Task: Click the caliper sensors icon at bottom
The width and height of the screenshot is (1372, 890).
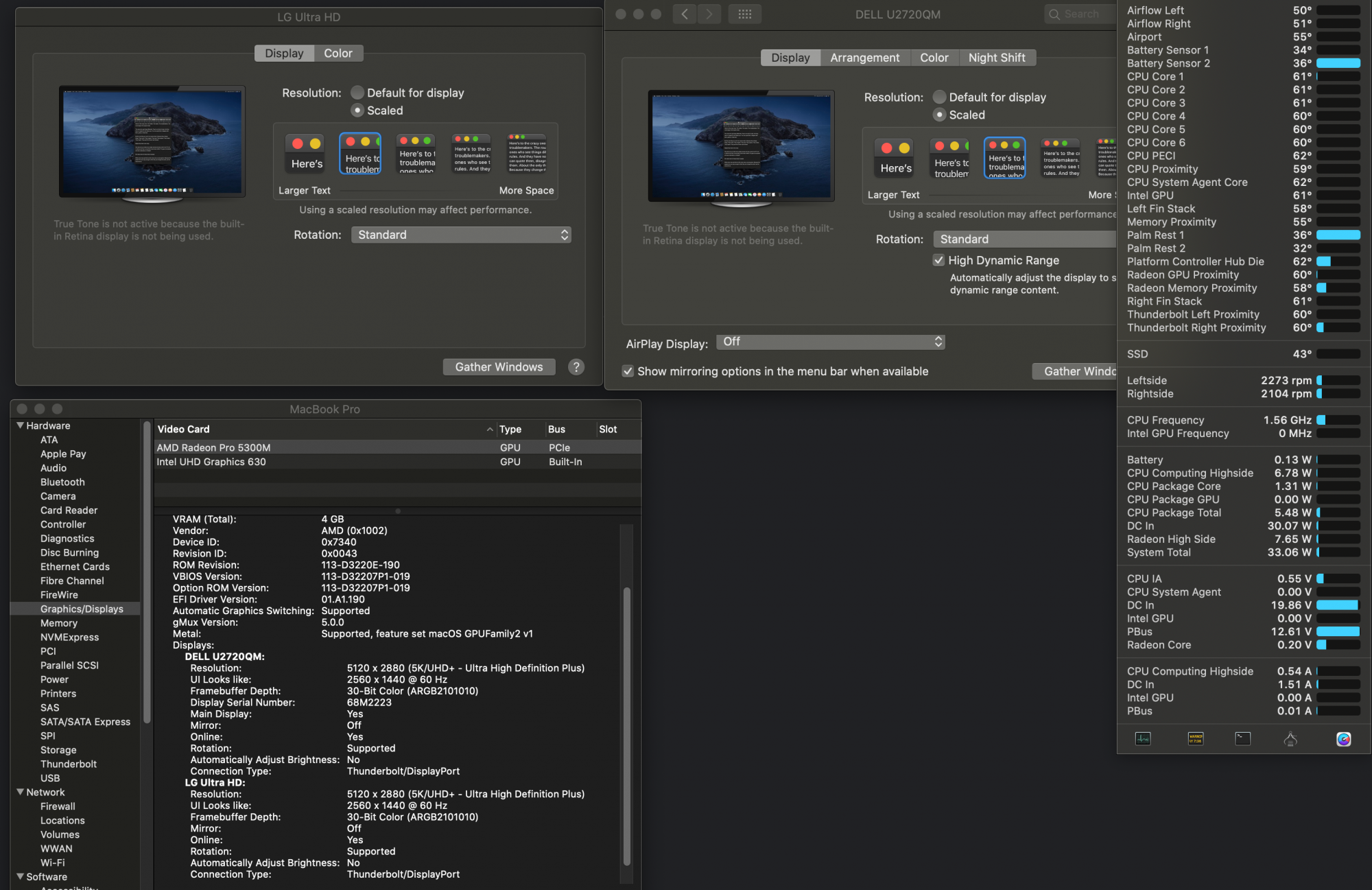Action: tap(1290, 739)
